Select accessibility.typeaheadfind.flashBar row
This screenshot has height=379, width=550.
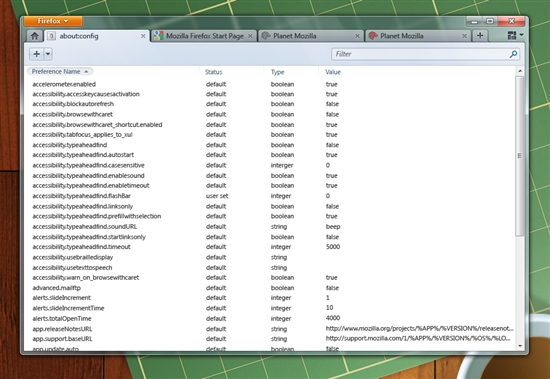270,196
